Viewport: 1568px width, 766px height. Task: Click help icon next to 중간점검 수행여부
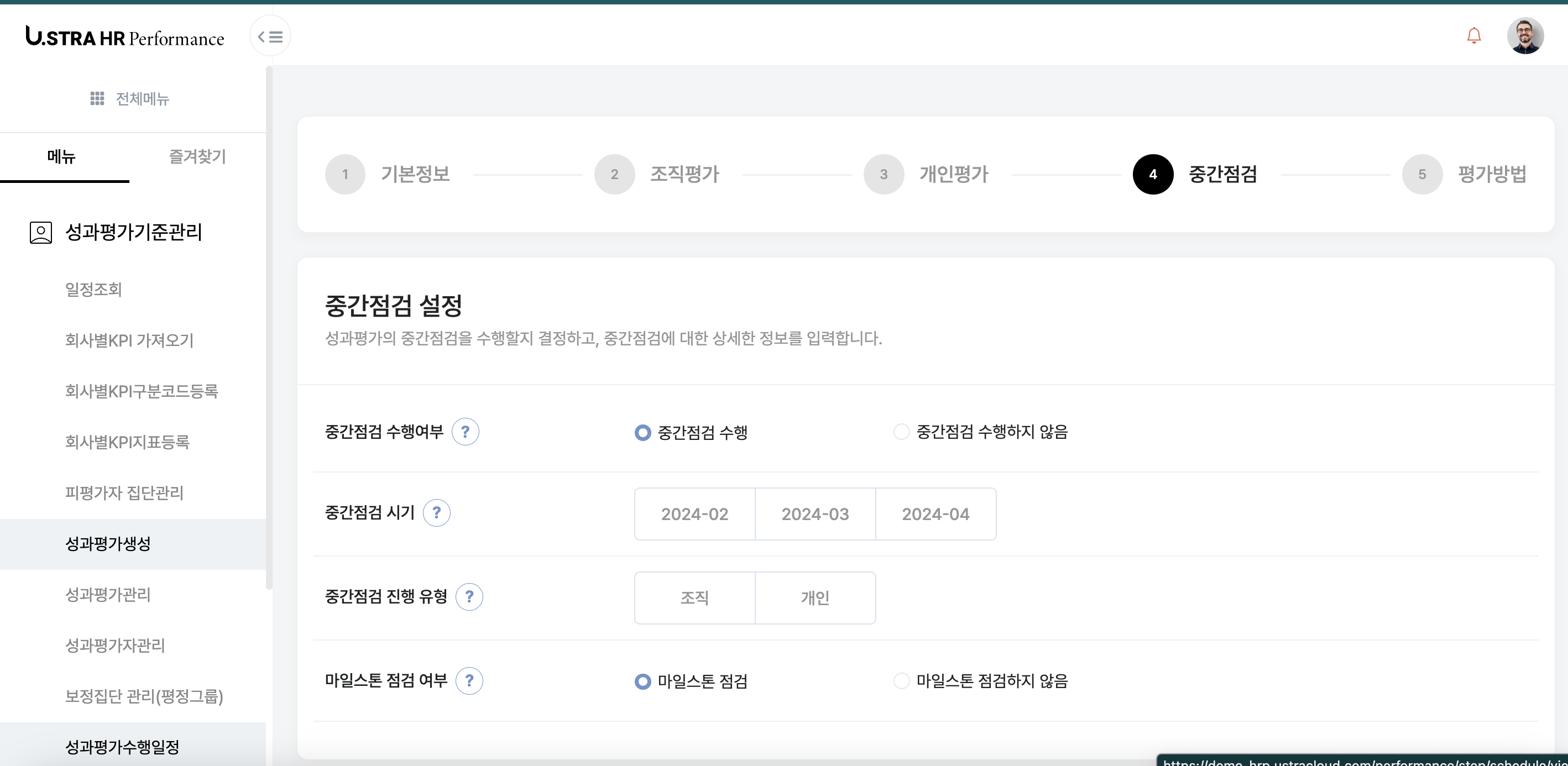(x=465, y=432)
